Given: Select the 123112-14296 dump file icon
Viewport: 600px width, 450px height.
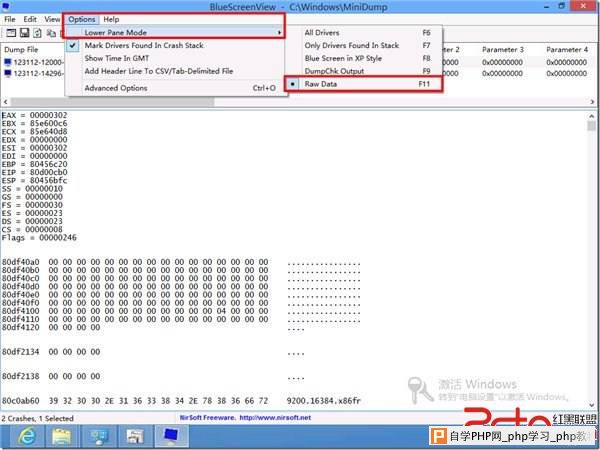Looking at the screenshot, I should 8,73.
